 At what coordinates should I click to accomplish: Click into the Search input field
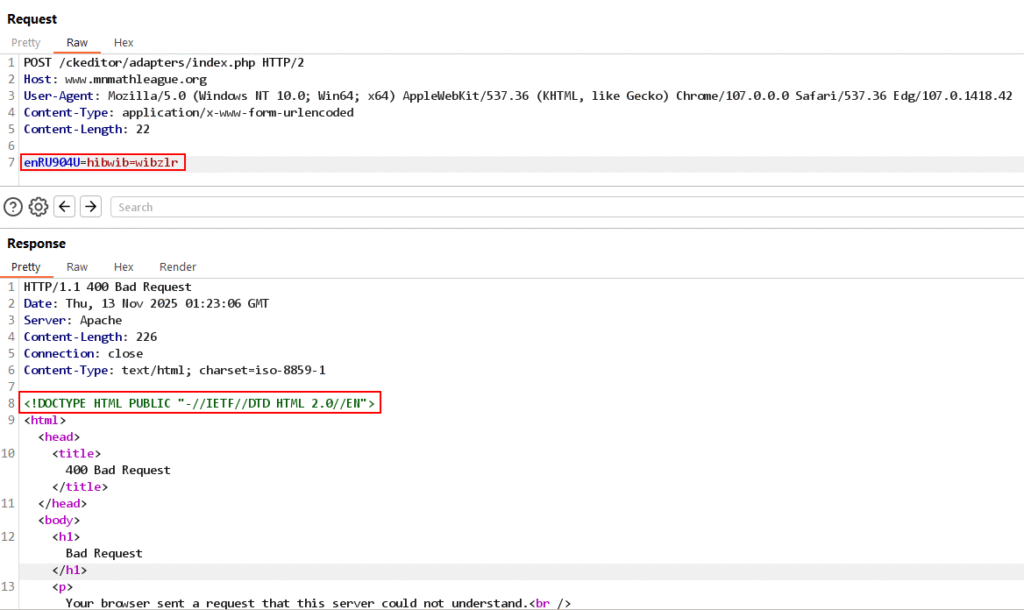click(560, 207)
